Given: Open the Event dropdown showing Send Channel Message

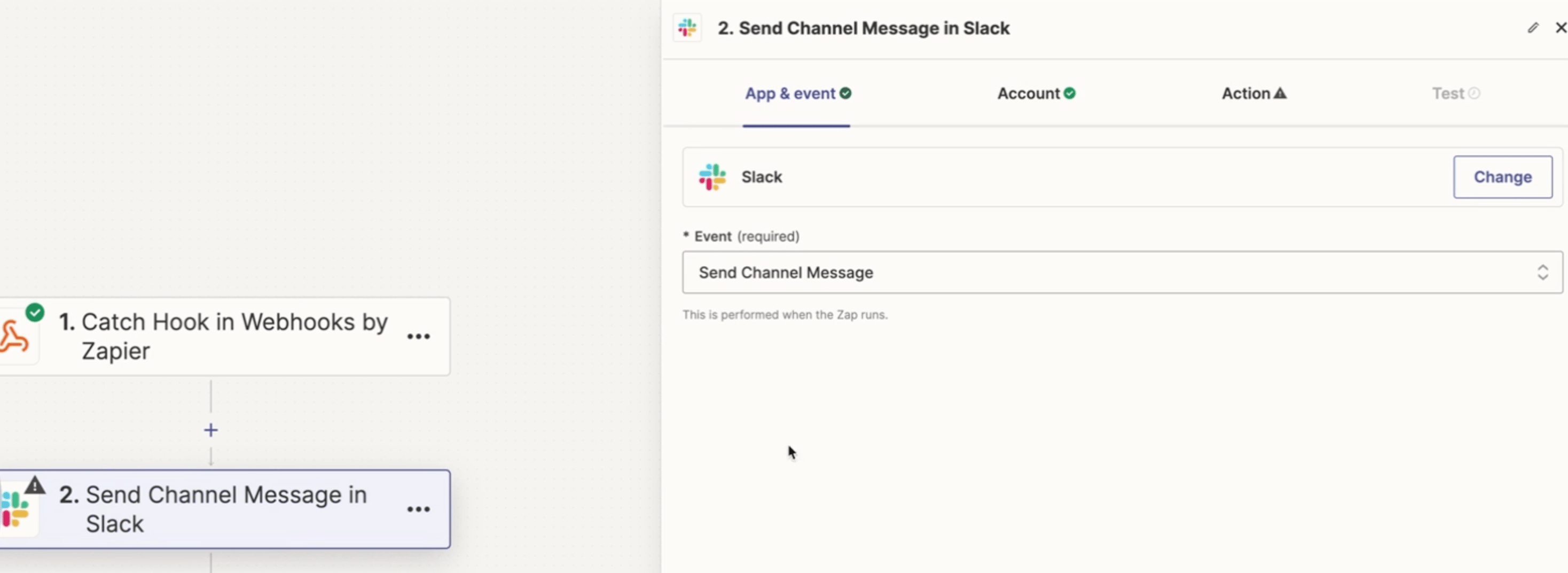Looking at the screenshot, I should point(1122,272).
